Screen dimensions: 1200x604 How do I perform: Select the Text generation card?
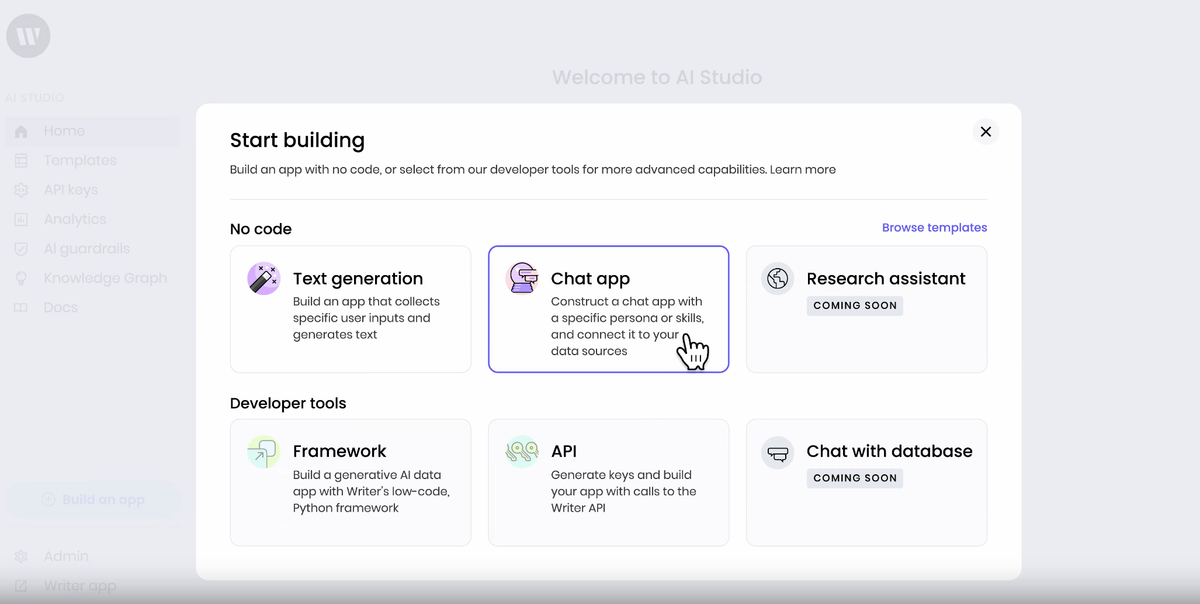350,310
